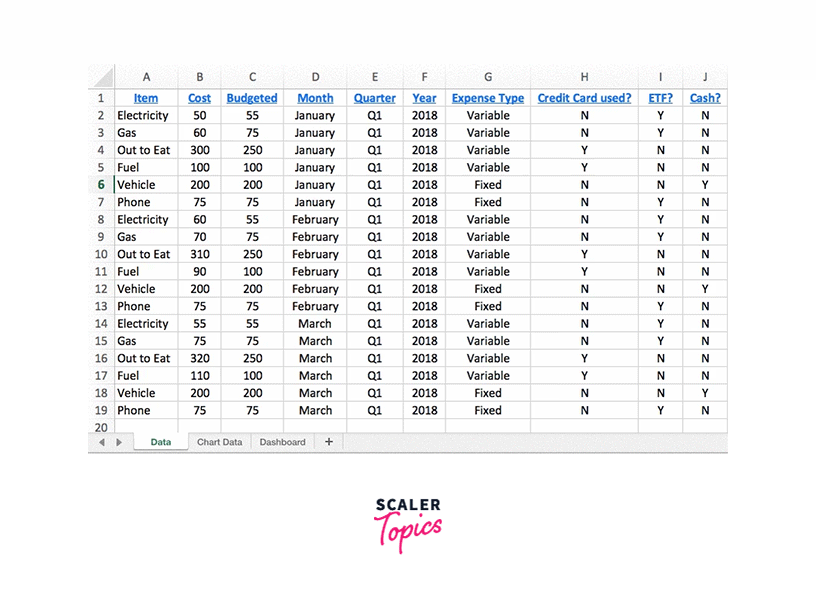Screen dimensions: 816x600
Task: Switch to the Chart Data sheet tab
Action: pyautogui.click(x=219, y=442)
